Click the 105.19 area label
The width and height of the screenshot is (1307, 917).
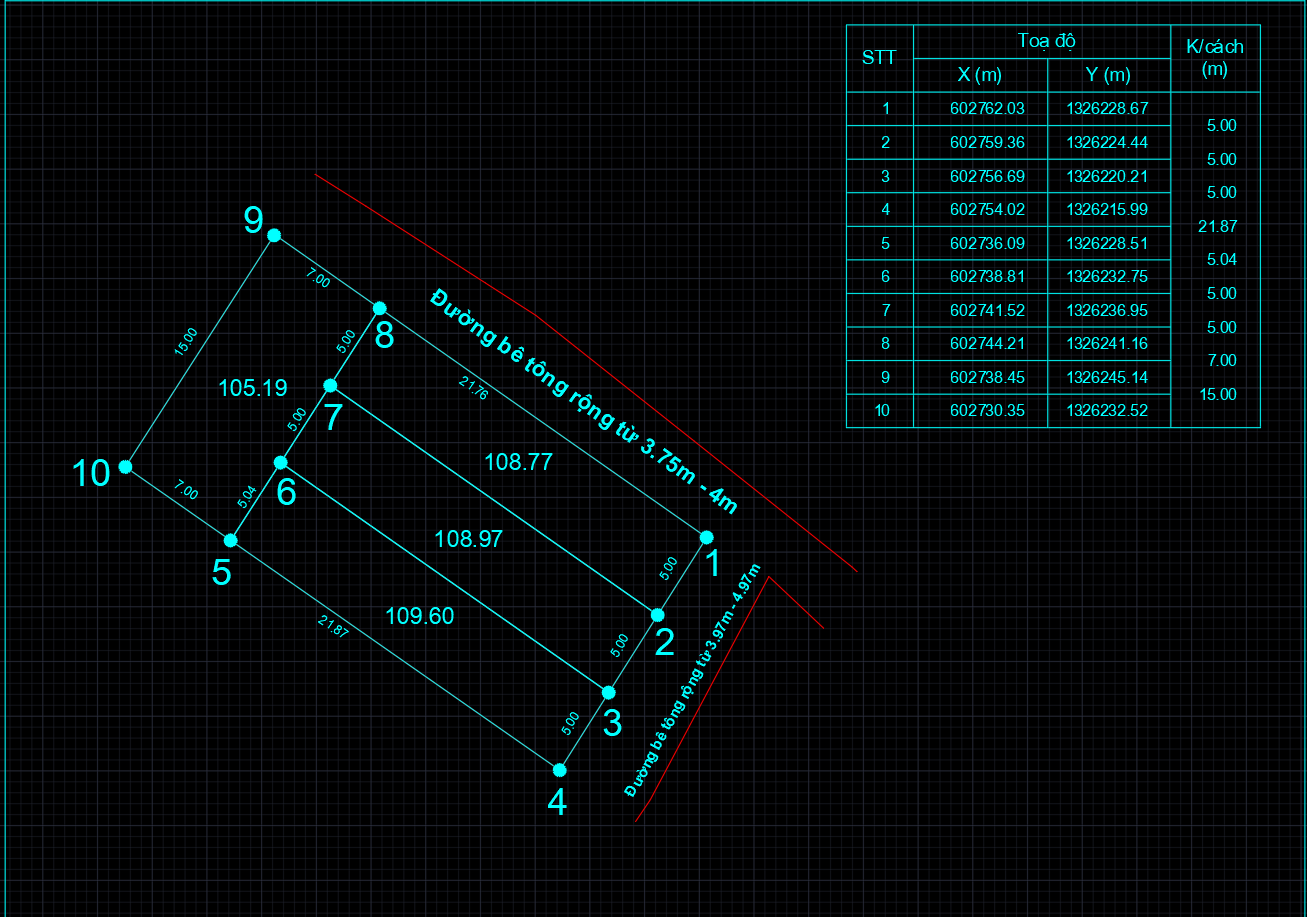click(253, 388)
